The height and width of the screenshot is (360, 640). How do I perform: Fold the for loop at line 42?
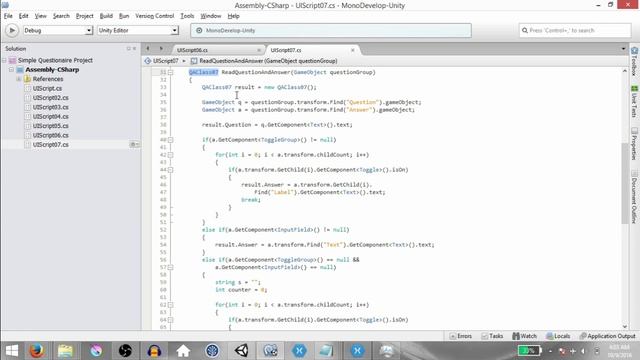(171, 155)
